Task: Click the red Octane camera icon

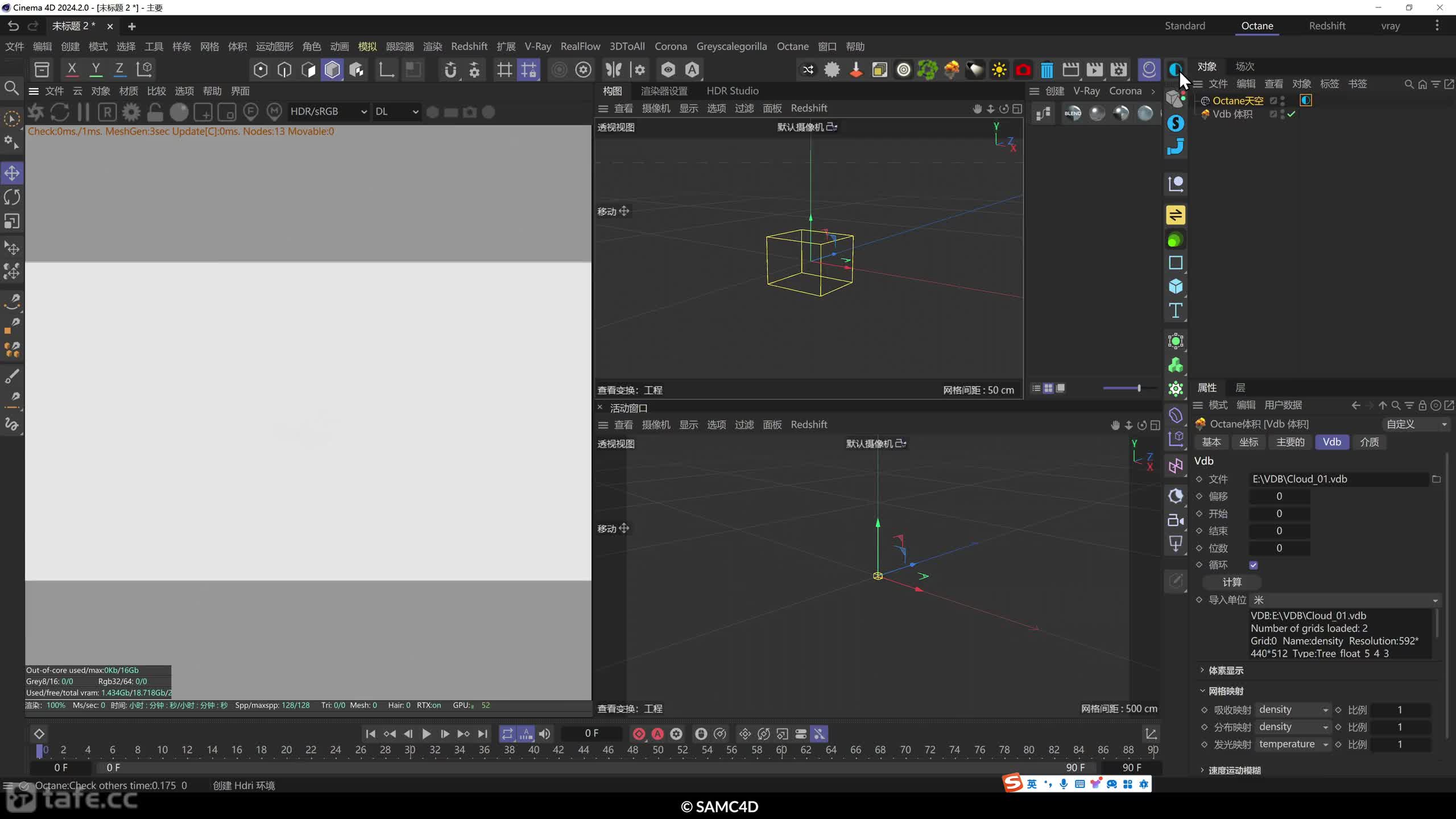Action: pos(1023,70)
